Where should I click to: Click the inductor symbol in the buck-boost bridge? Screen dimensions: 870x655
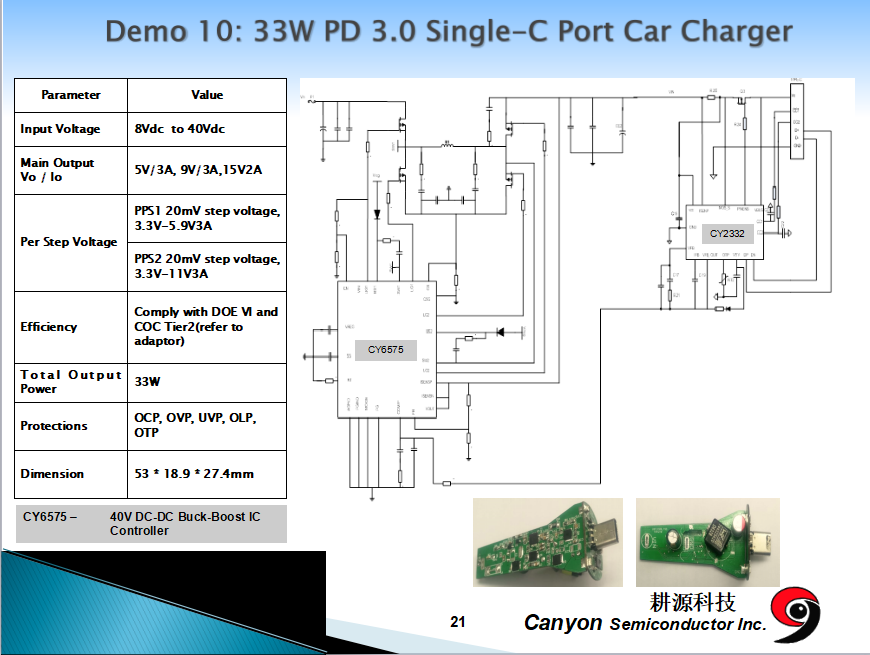[447, 145]
